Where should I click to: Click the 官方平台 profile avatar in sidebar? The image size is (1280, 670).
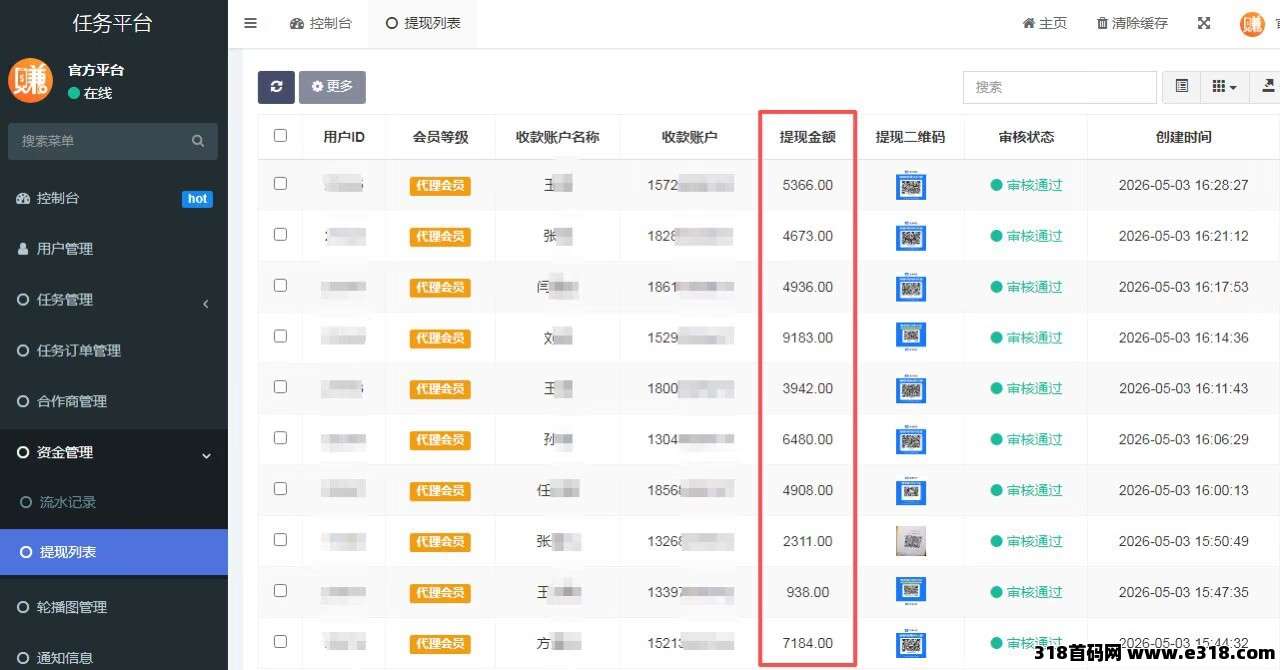[30, 81]
